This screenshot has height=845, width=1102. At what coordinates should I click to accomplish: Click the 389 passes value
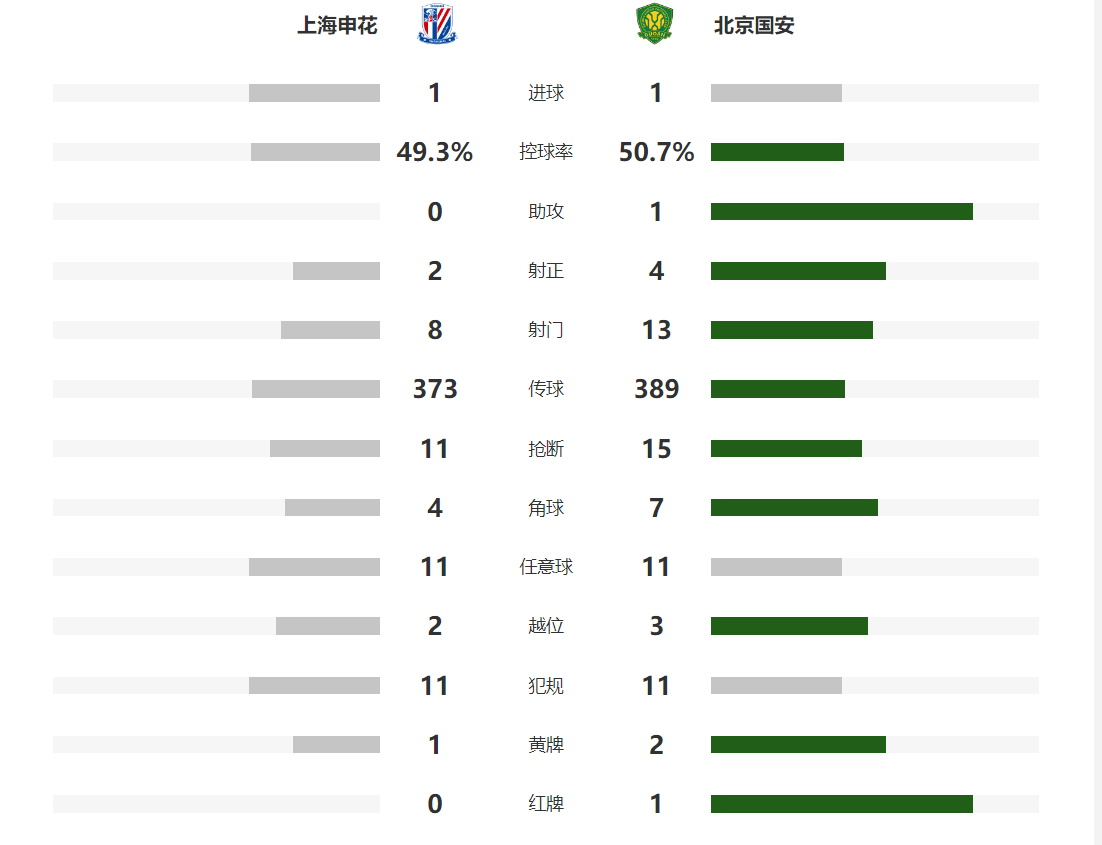pyautogui.click(x=656, y=389)
